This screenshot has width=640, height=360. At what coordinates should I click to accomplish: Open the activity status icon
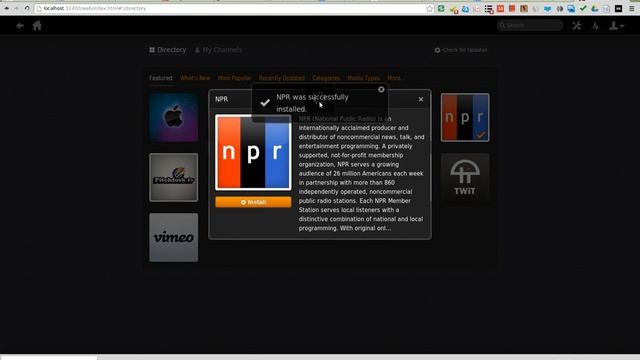596,26
